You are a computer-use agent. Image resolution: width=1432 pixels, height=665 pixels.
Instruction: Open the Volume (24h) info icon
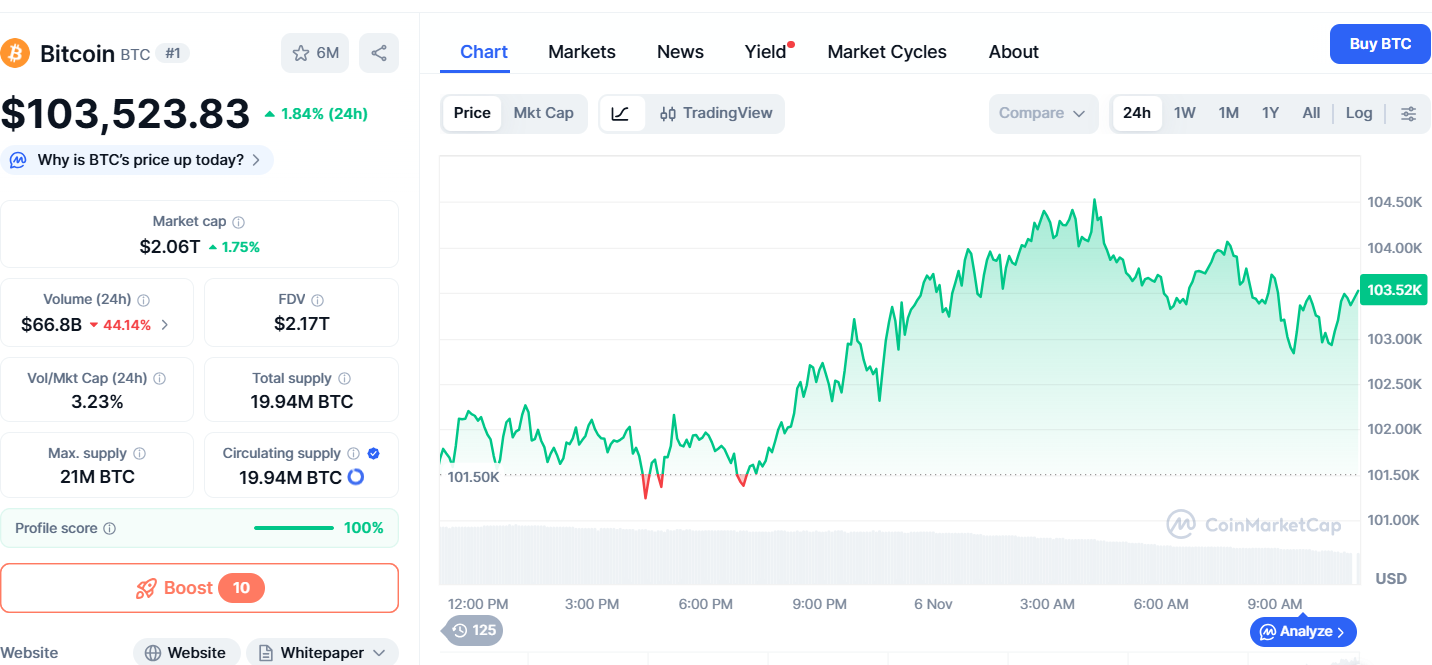(x=143, y=300)
